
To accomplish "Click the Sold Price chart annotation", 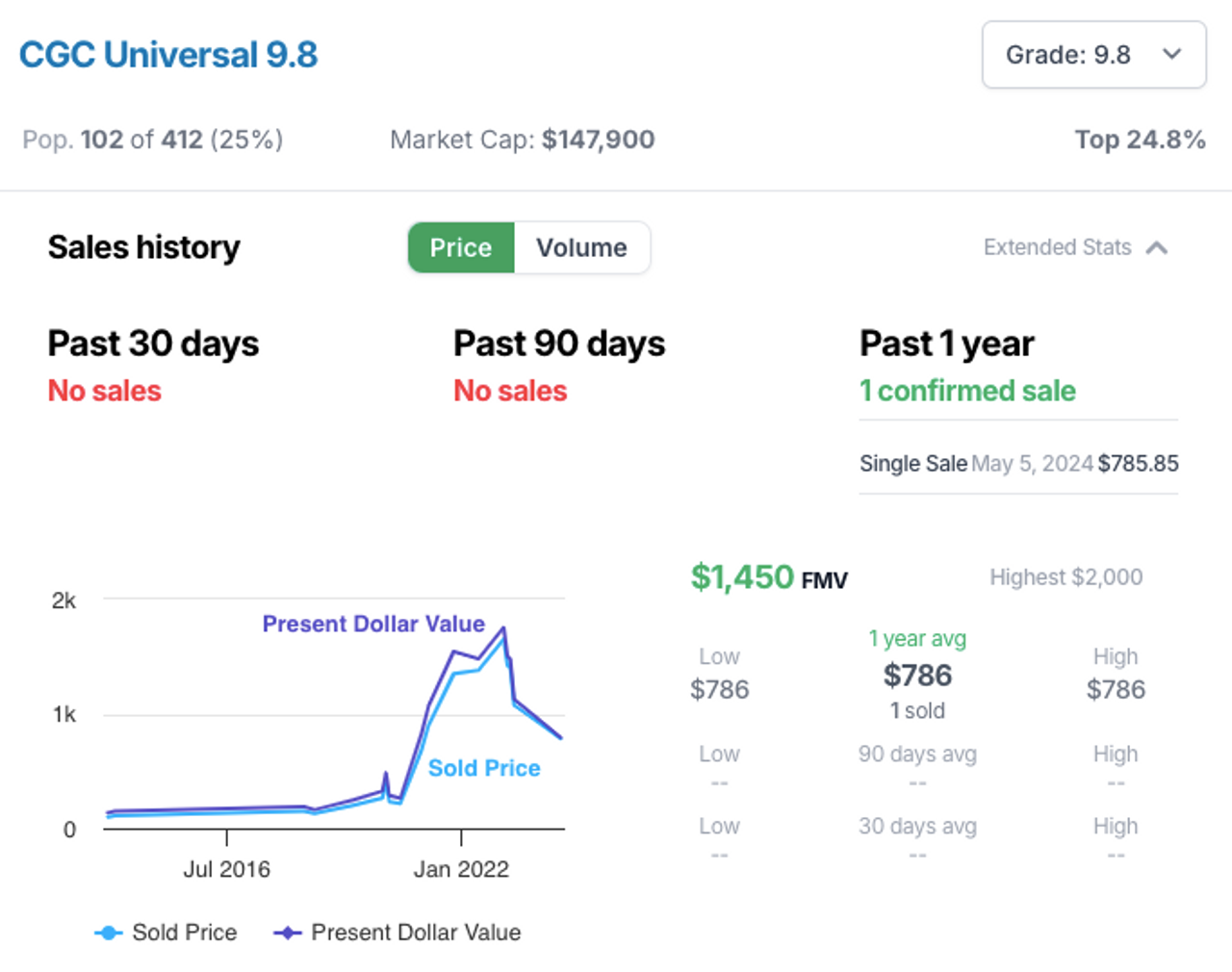I will tap(484, 768).
